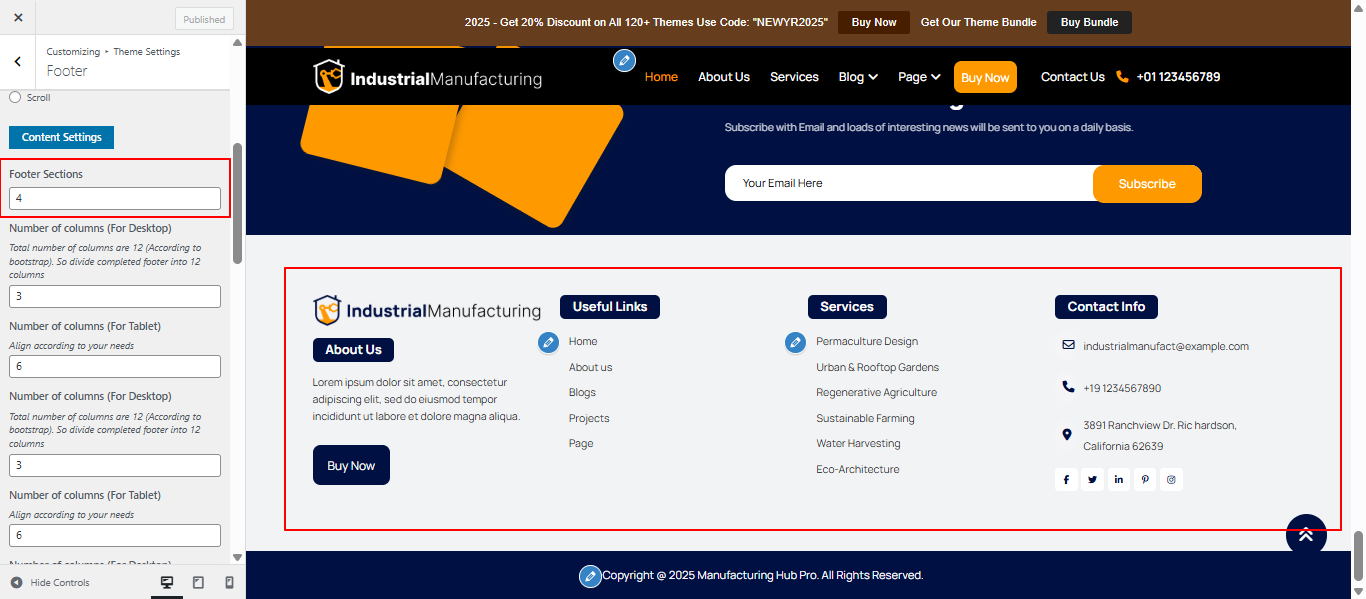Click the Buy Bundle button
The width and height of the screenshot is (1366, 599).
(x=1089, y=22)
